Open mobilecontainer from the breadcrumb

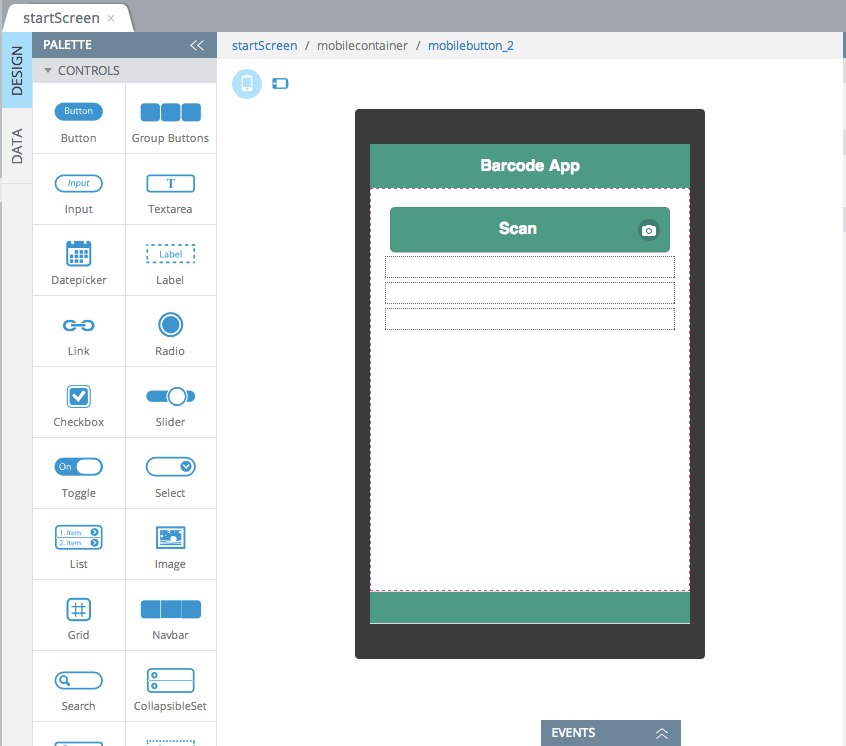[x=361, y=45]
